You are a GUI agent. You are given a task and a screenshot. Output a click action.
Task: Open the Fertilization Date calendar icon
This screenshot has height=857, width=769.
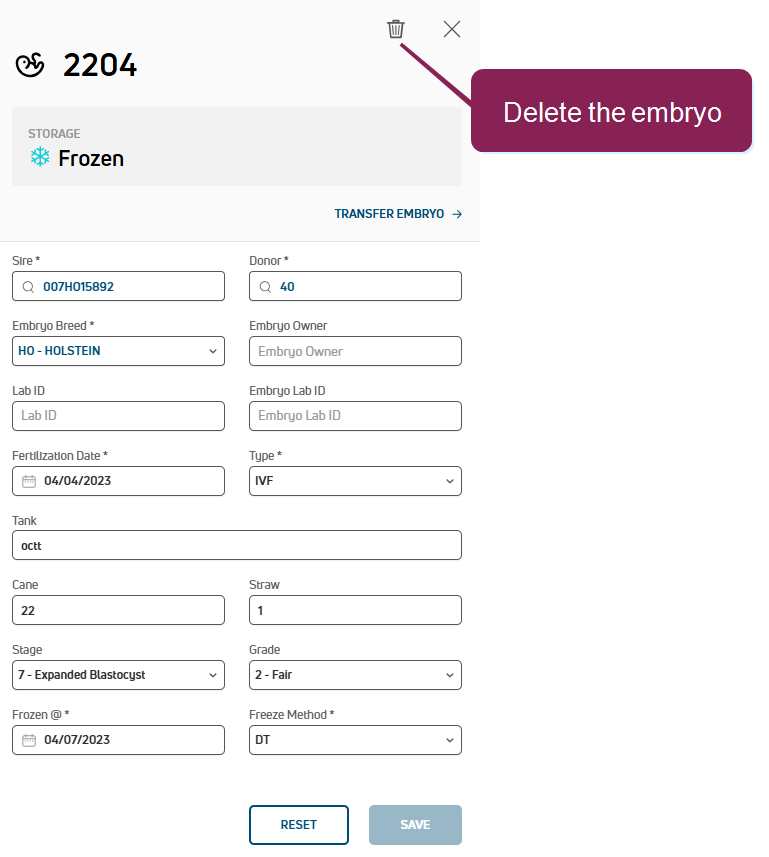point(29,481)
